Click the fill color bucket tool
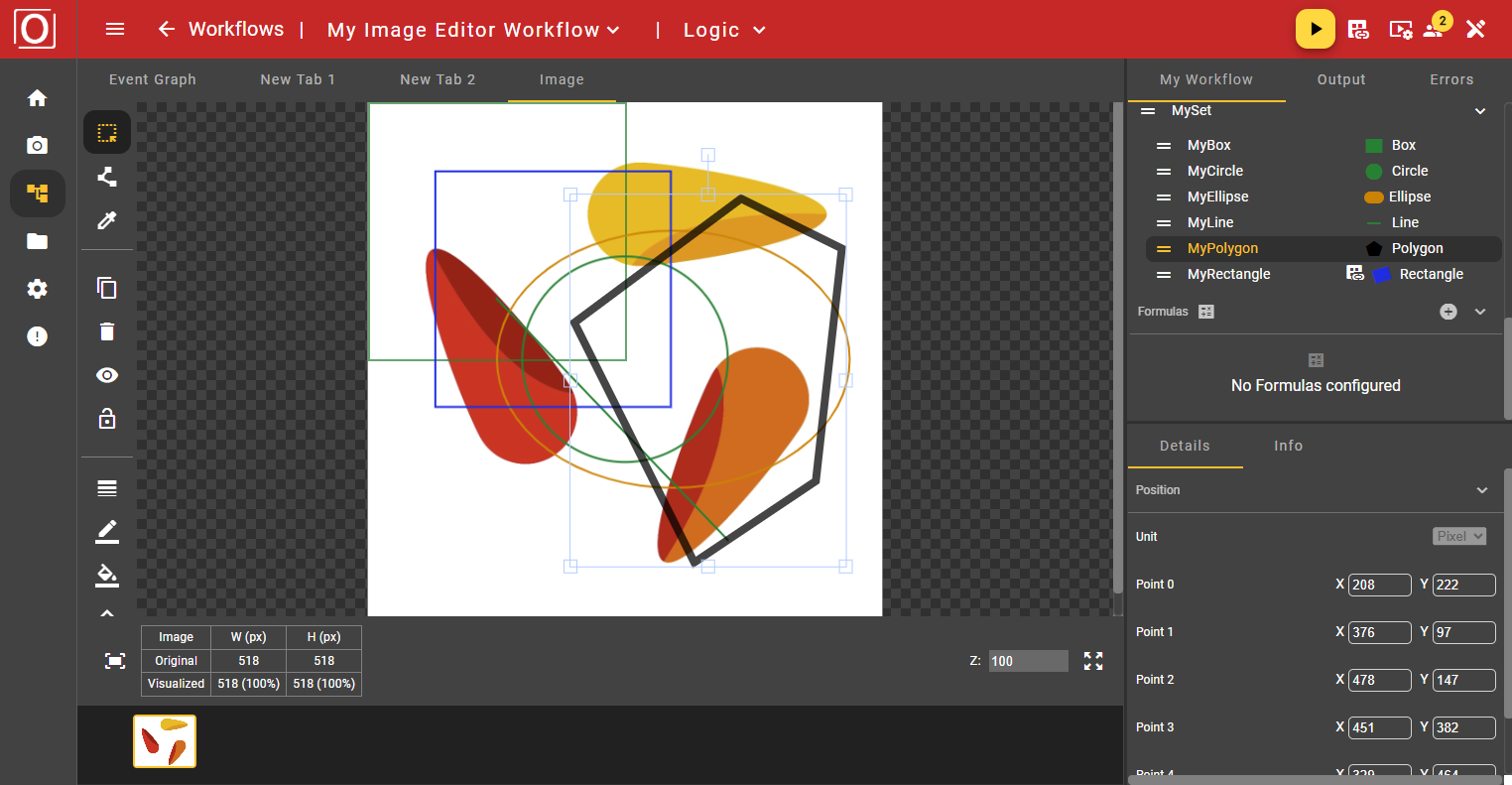The height and width of the screenshot is (785, 1512). click(107, 575)
